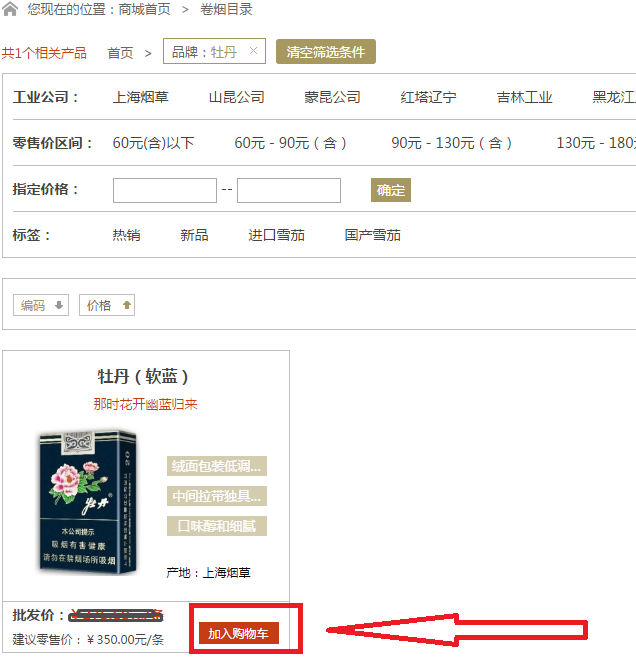Select the 新品 tag
This screenshot has width=636, height=663.
pyautogui.click(x=194, y=235)
